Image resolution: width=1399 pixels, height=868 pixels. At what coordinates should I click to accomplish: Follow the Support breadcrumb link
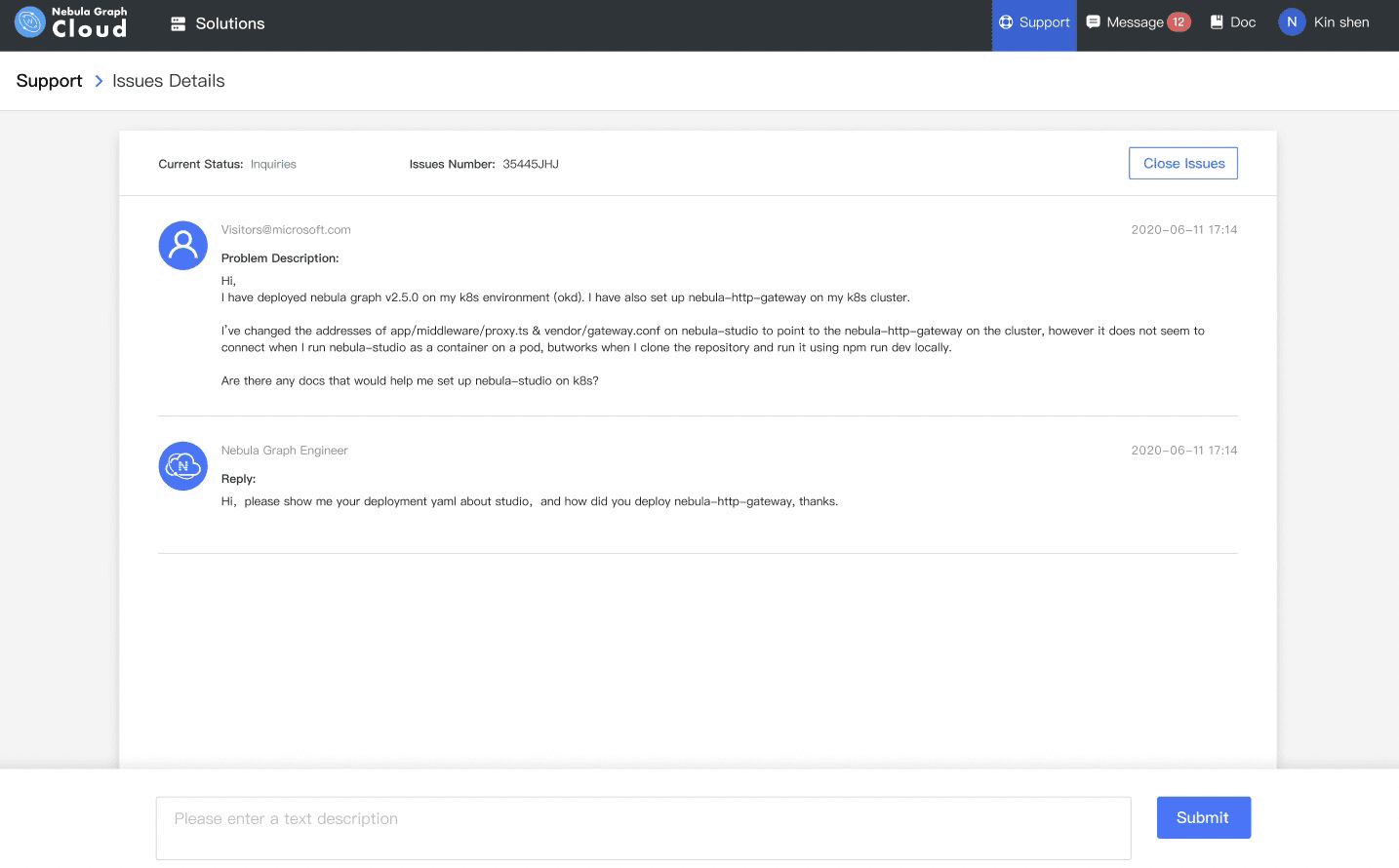point(48,81)
